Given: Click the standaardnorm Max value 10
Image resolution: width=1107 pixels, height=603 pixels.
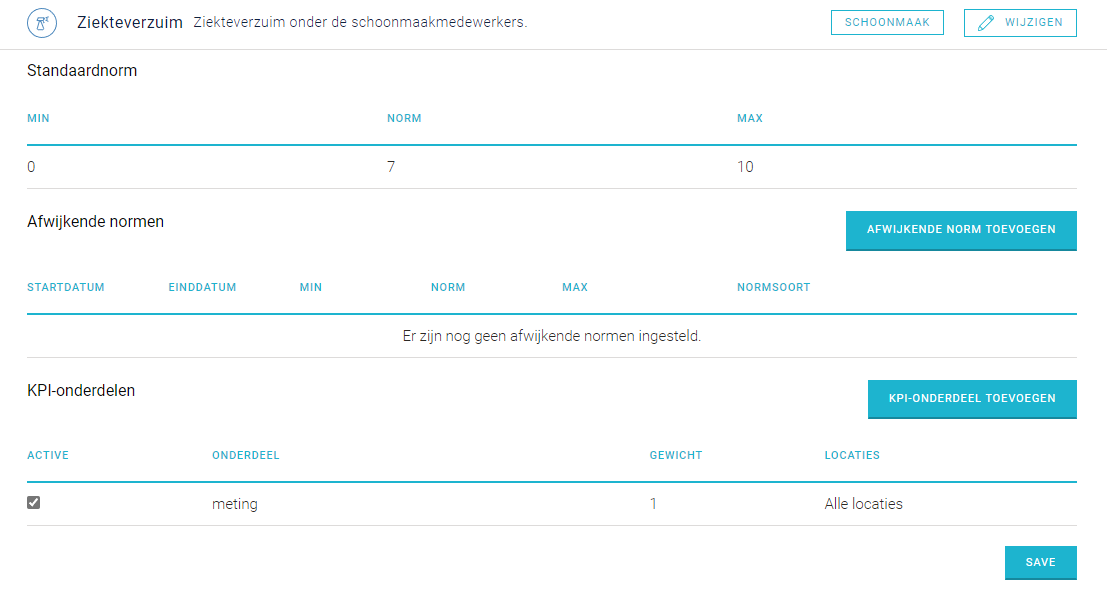Looking at the screenshot, I should [745, 167].
